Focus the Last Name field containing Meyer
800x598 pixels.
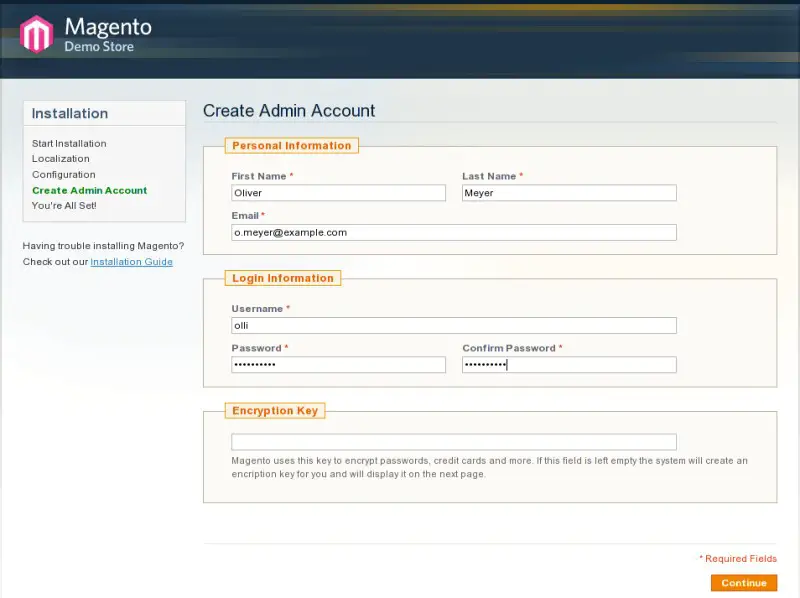click(x=569, y=193)
